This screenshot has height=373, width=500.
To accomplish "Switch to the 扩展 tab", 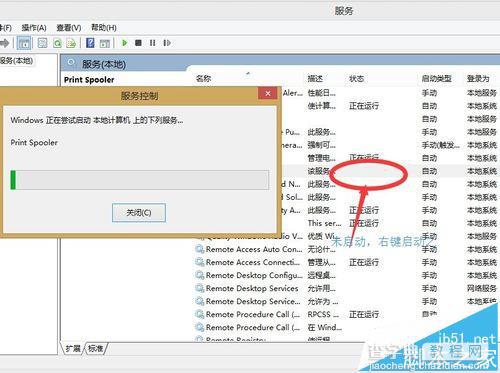I will 73,349.
